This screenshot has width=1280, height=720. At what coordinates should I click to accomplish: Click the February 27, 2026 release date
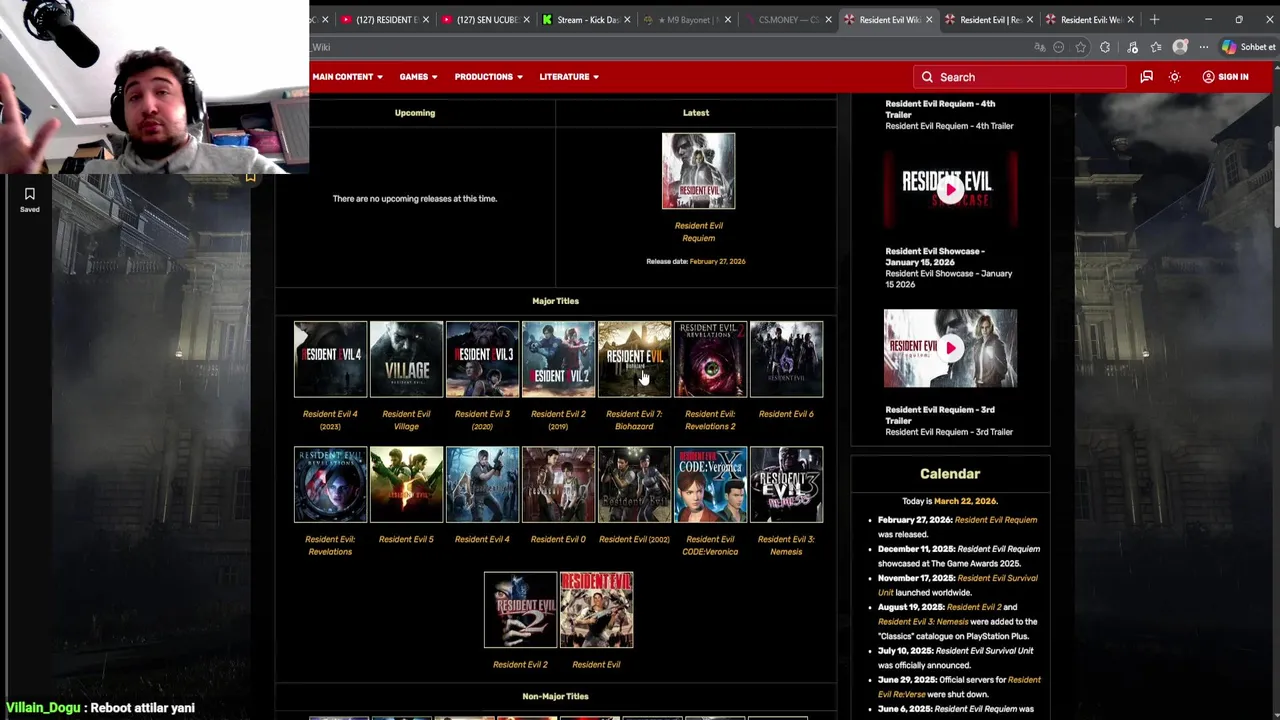(x=717, y=261)
